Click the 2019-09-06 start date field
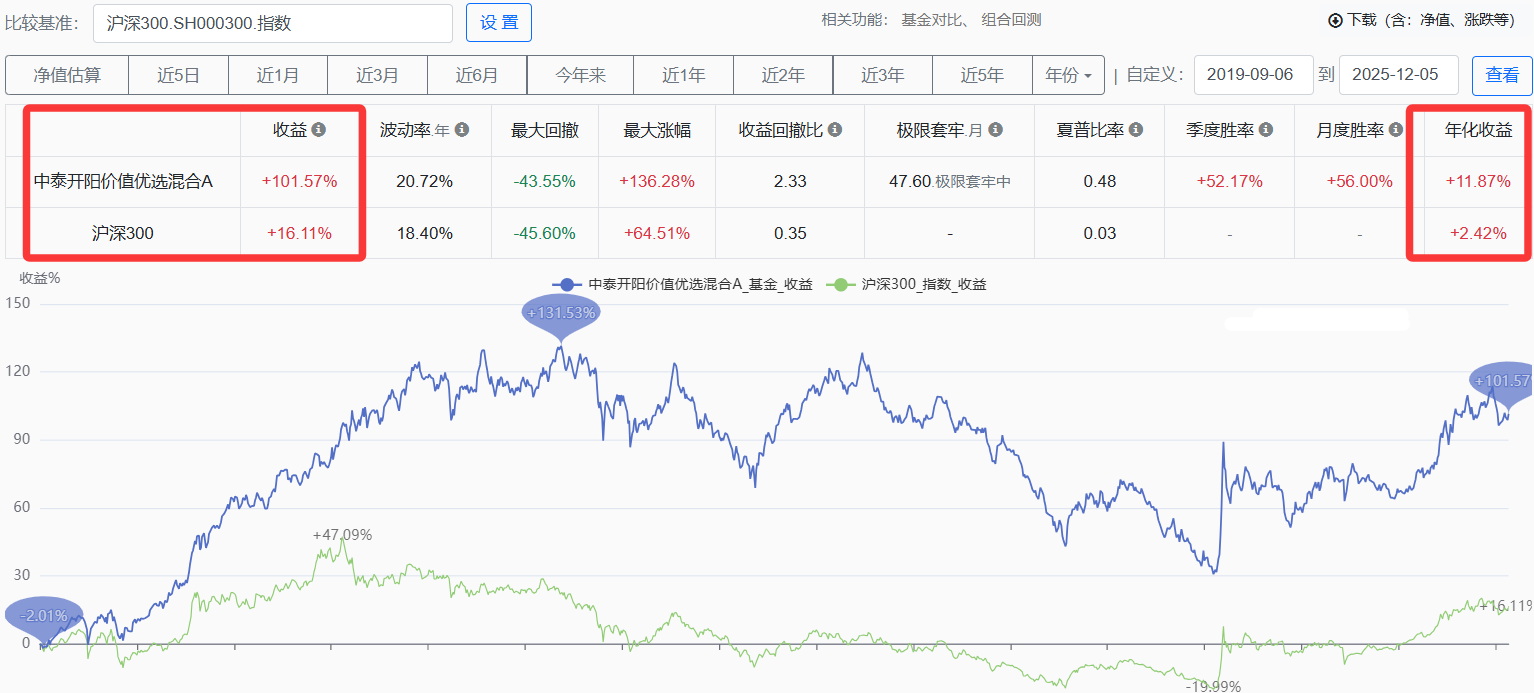The height and width of the screenshot is (693, 1534). [x=1253, y=75]
